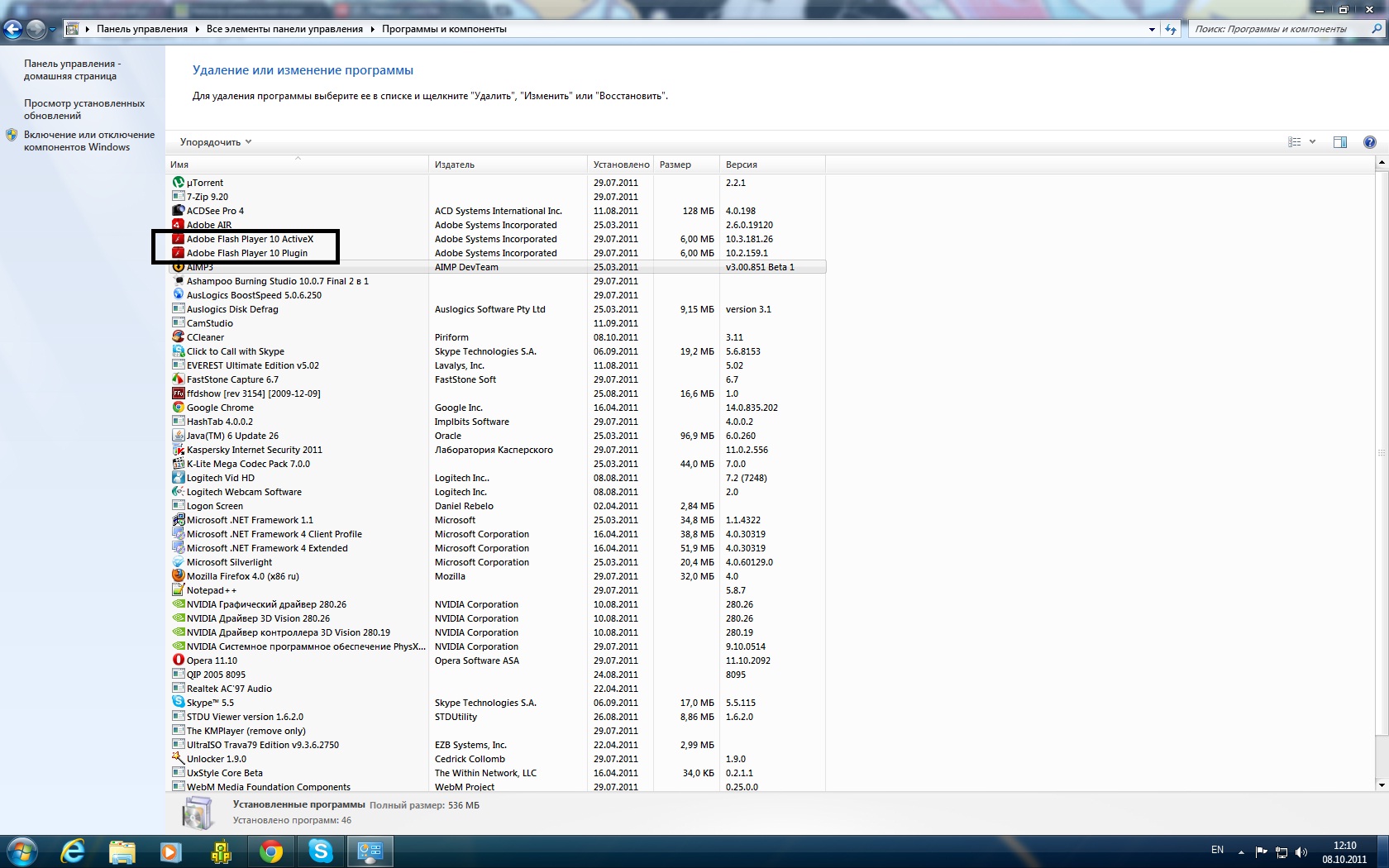Click the Opera 11.10 icon
Image resolution: width=1389 pixels, height=868 pixels.
pos(178,661)
